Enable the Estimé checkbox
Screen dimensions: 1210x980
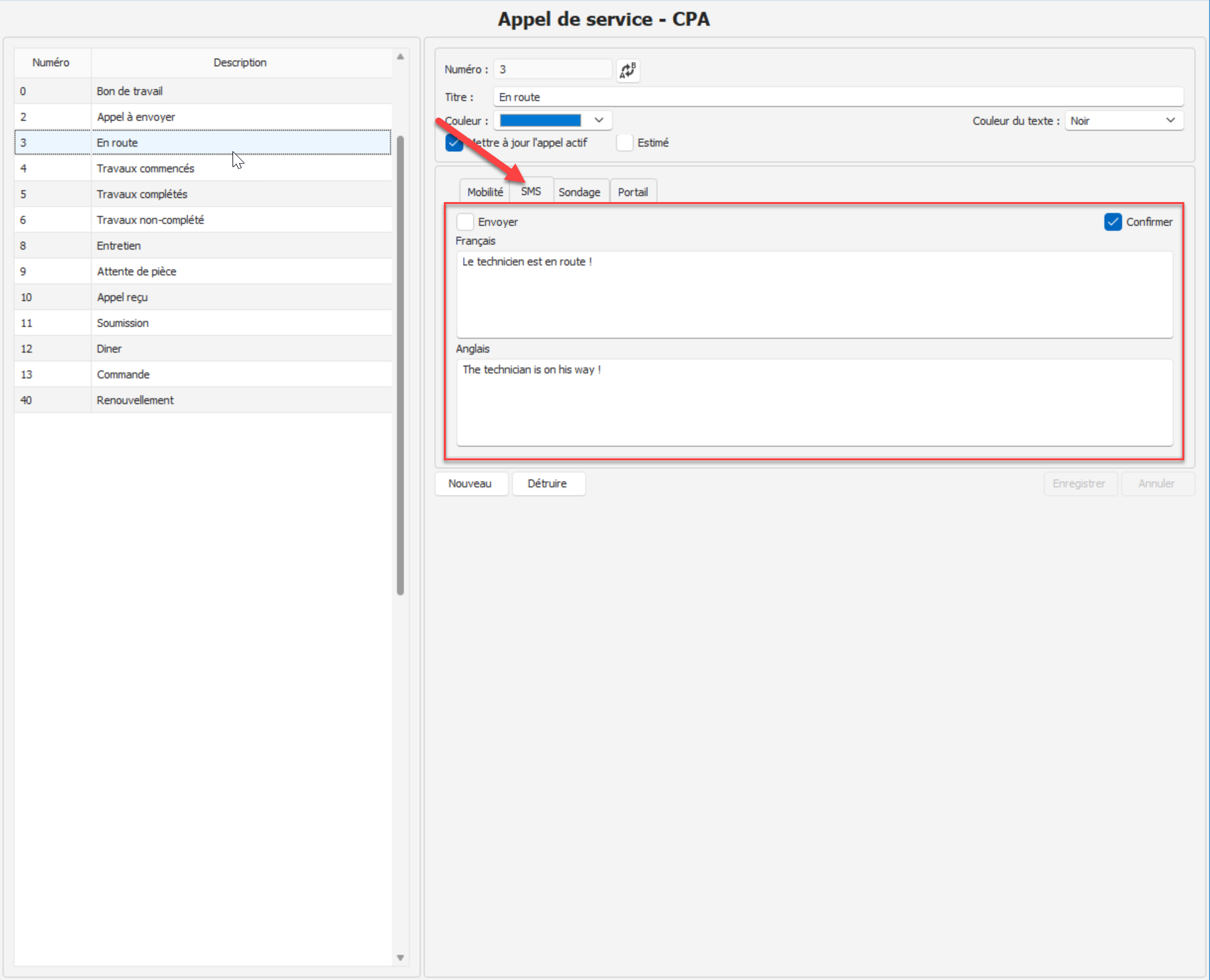point(625,143)
